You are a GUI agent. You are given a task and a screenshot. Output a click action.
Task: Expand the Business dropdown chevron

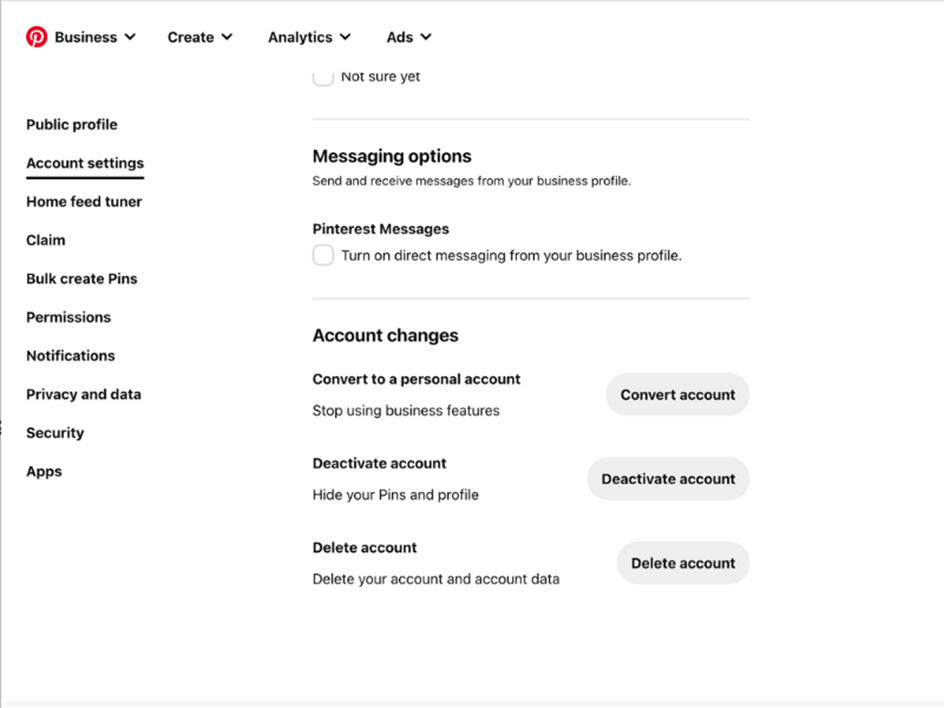coord(130,37)
